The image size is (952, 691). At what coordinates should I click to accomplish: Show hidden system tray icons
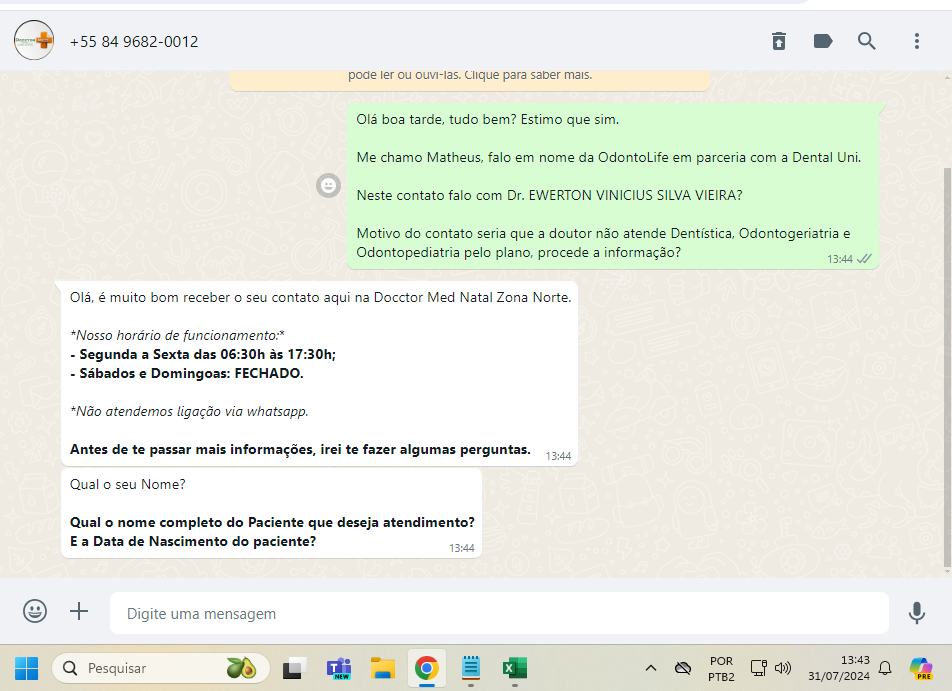650,668
